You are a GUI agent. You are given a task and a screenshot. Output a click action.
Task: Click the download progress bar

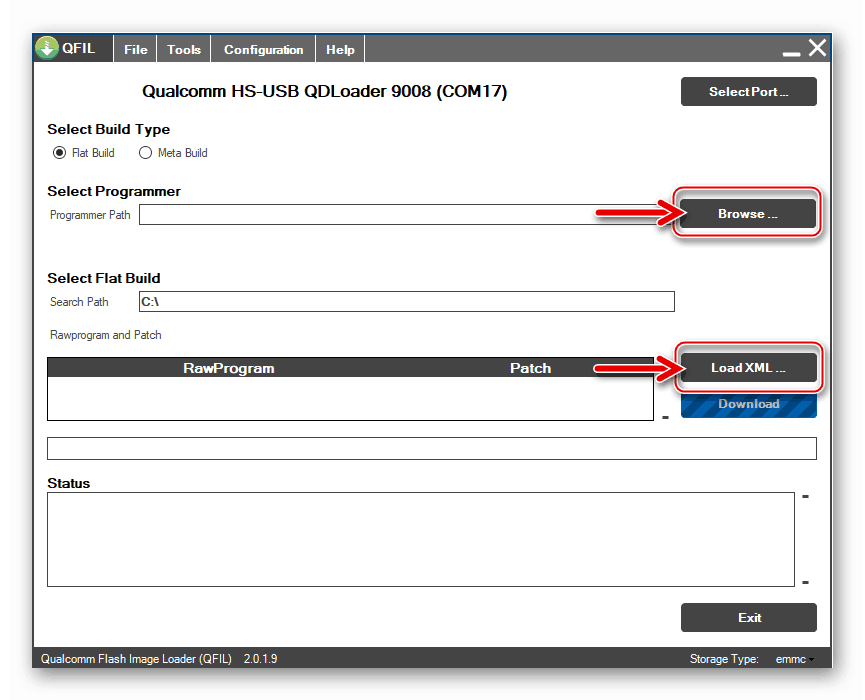point(431,448)
